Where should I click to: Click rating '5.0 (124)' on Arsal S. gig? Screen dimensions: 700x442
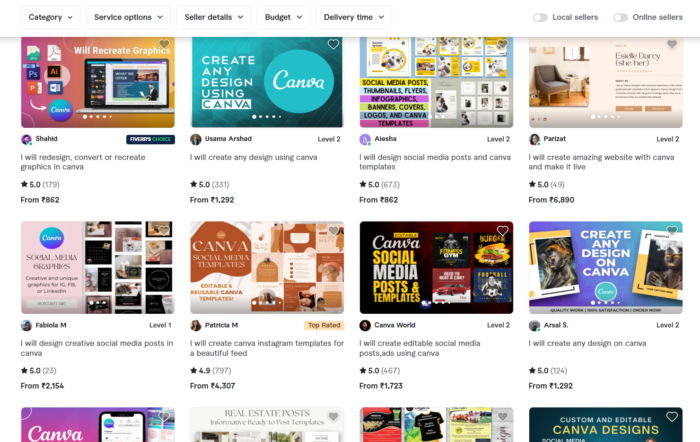(548, 371)
